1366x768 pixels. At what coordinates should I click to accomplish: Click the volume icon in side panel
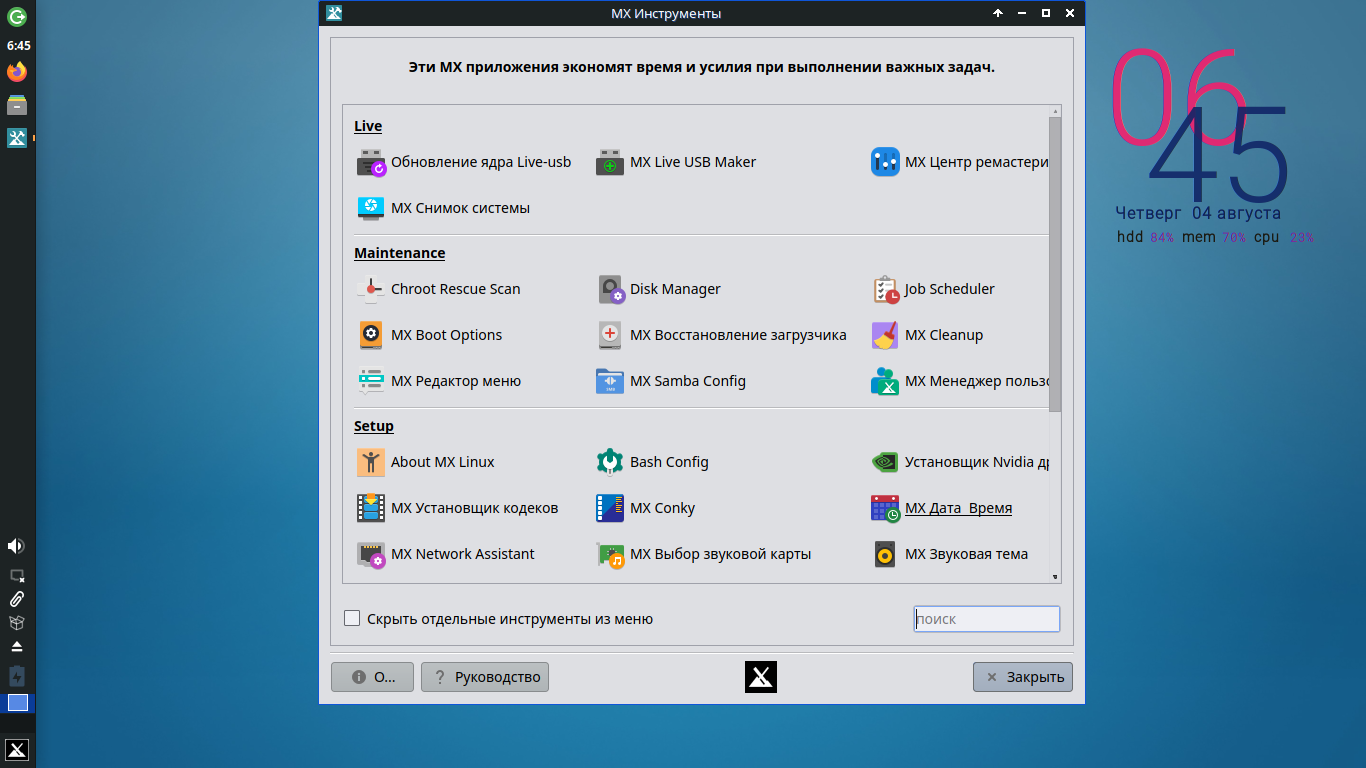16,546
